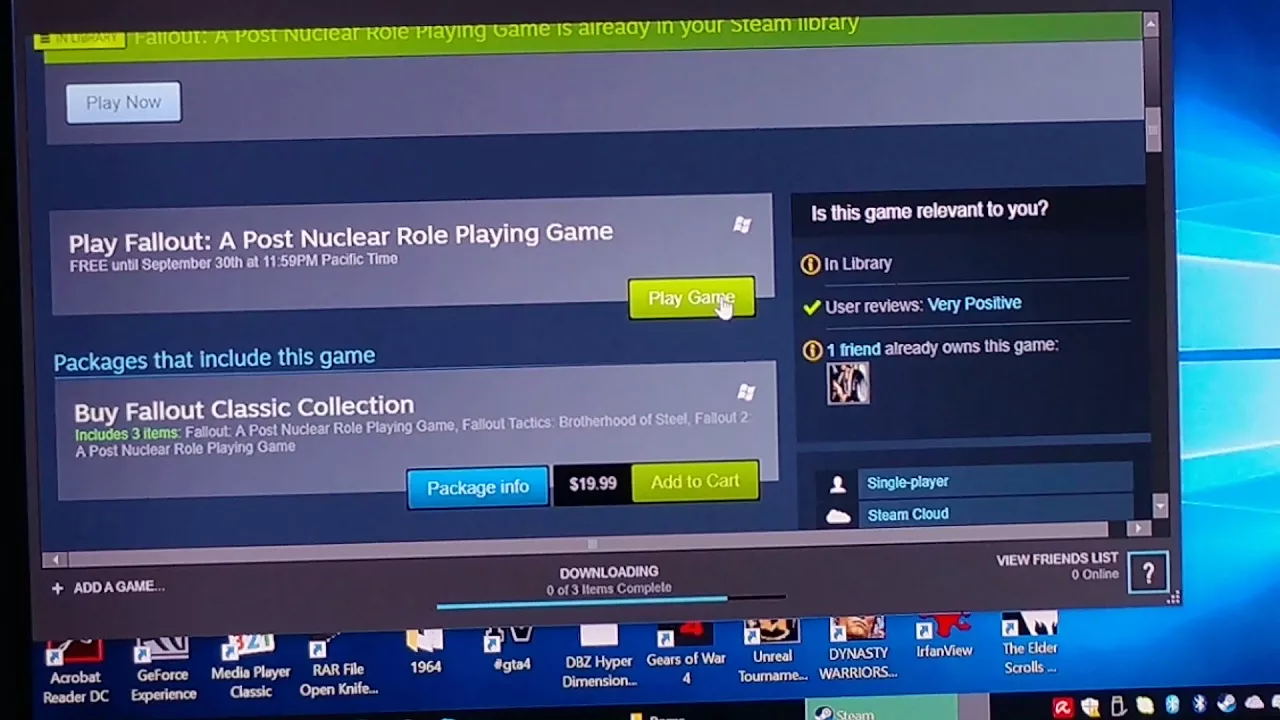Add Fallout Classic Collection to cart
This screenshot has width=1280, height=720.
coord(695,482)
